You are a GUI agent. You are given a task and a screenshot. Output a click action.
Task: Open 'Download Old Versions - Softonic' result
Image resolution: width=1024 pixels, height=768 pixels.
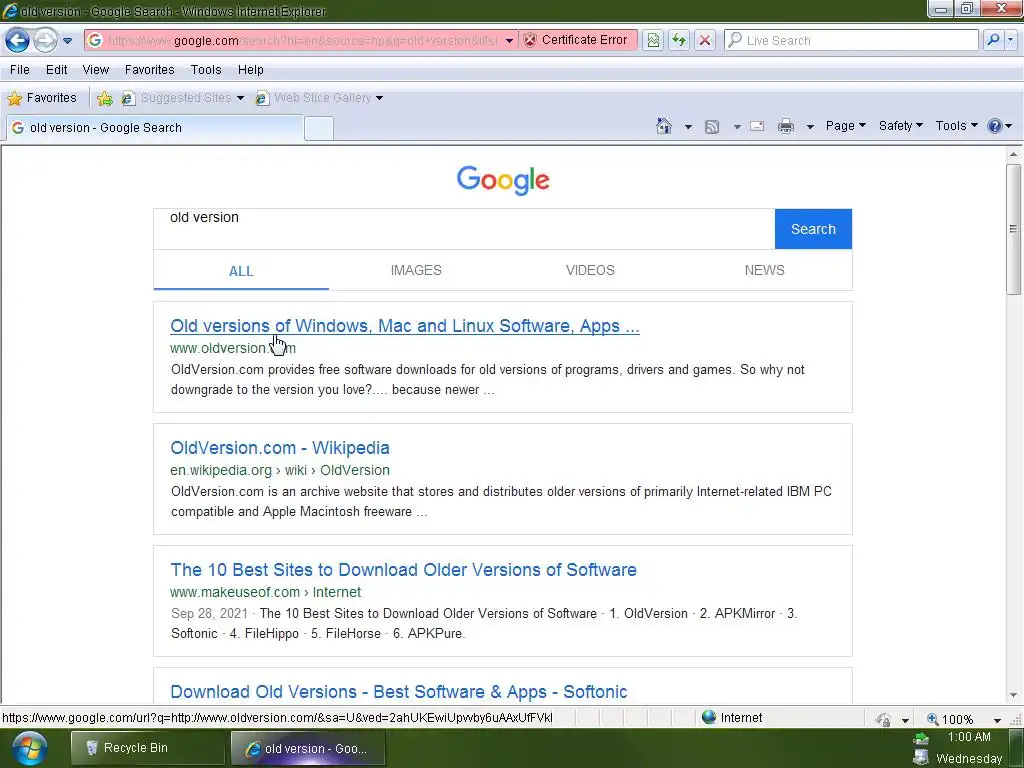click(399, 692)
